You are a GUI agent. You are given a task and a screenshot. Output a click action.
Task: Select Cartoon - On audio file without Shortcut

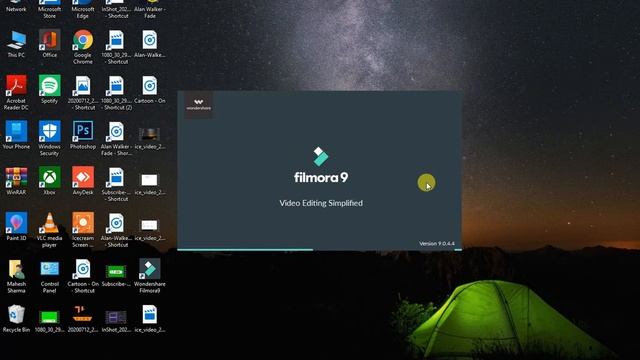(149, 89)
